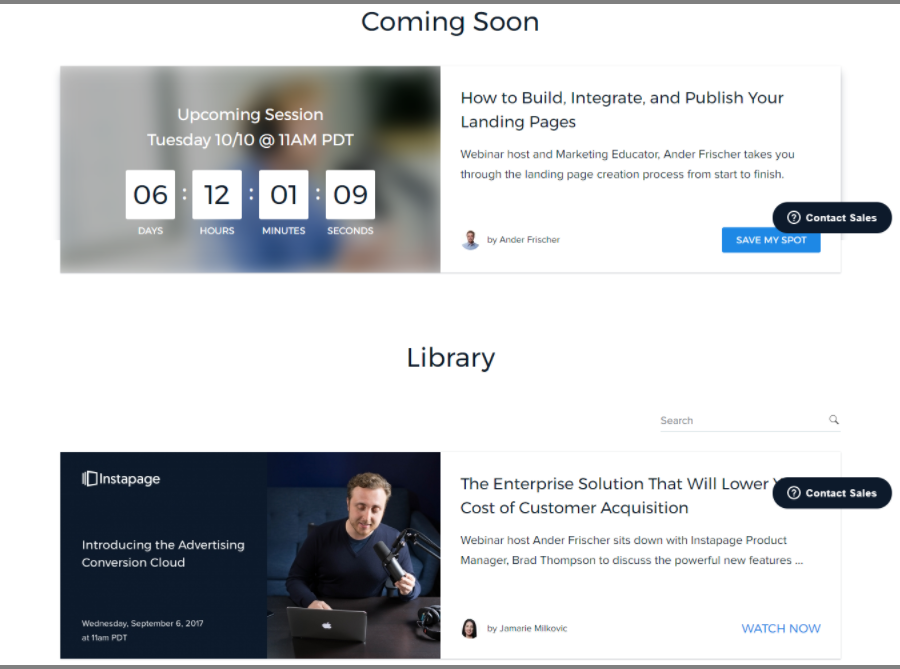Screen dimensions: 900x669
Task: Click the Instapage logo in the library thumbnail
Action: point(121,479)
